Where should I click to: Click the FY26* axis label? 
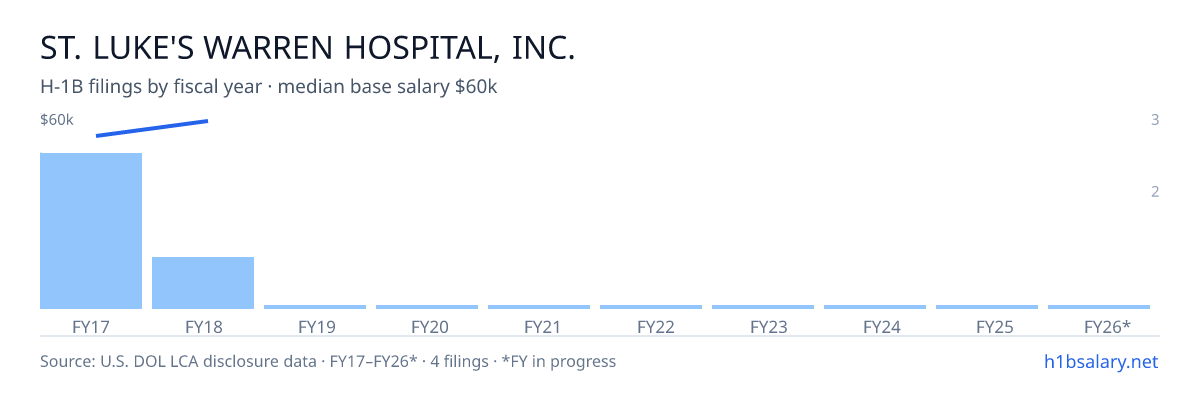1107,326
